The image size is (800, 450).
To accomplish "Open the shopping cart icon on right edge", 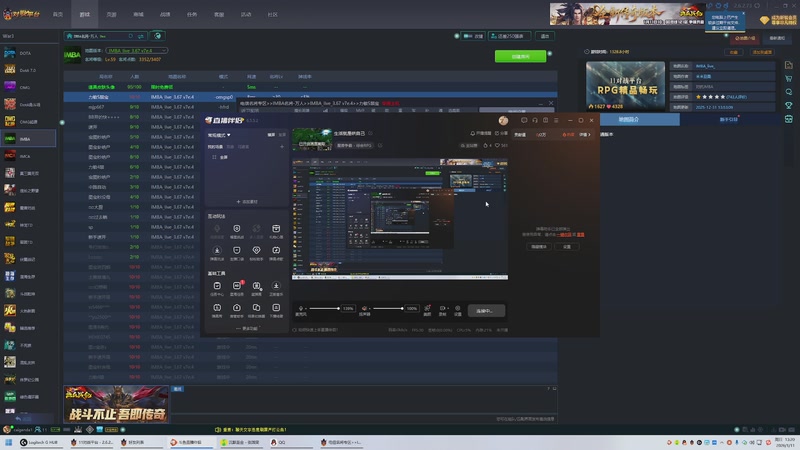I will [x=789, y=79].
